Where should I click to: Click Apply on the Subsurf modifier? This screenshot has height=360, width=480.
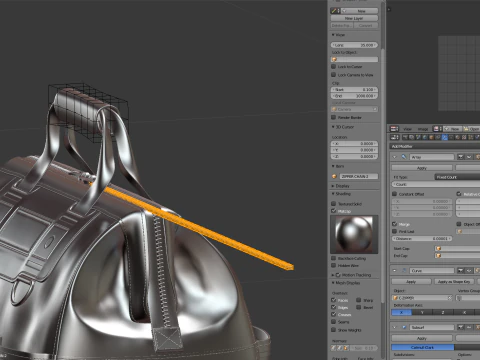pyautogui.click(x=422, y=338)
